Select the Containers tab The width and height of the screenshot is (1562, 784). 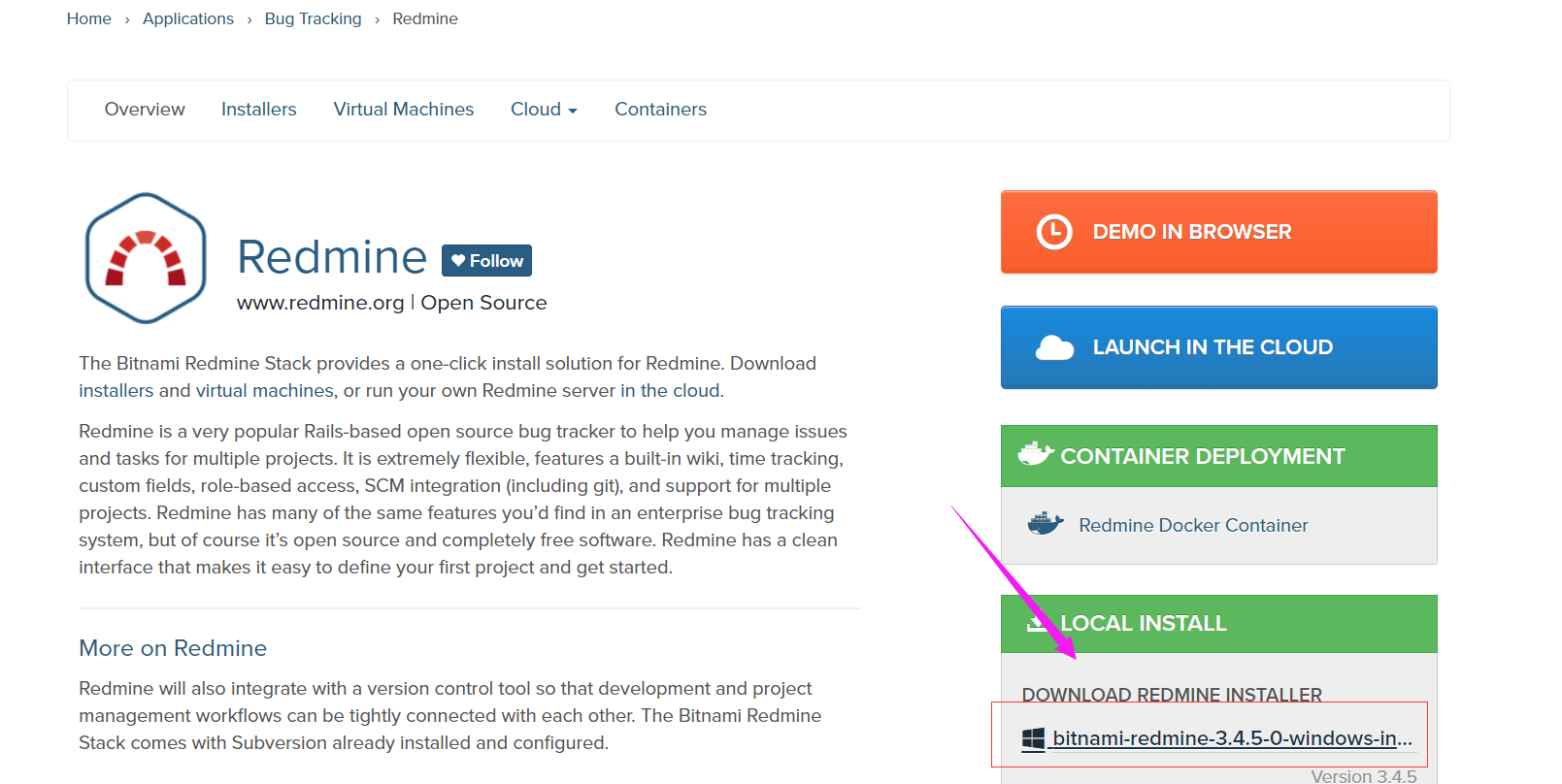(660, 110)
